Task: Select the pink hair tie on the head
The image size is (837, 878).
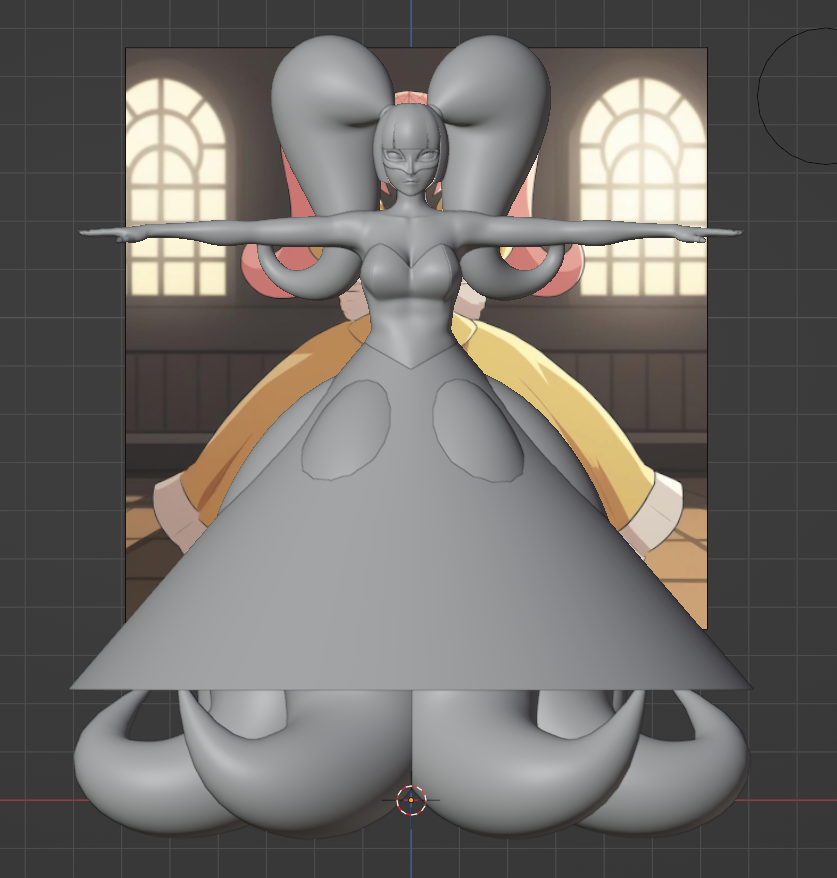Action: [x=411, y=96]
